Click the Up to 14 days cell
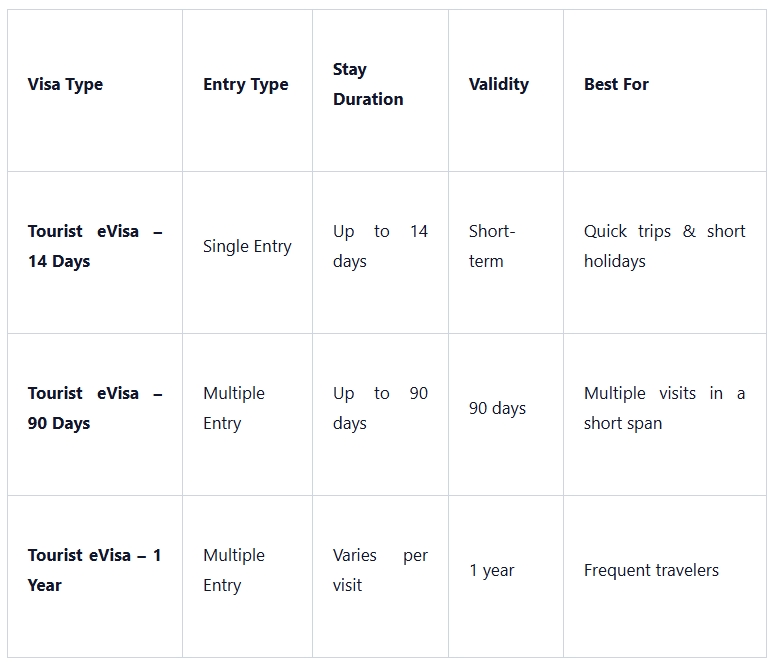773x663 pixels. [x=379, y=246]
